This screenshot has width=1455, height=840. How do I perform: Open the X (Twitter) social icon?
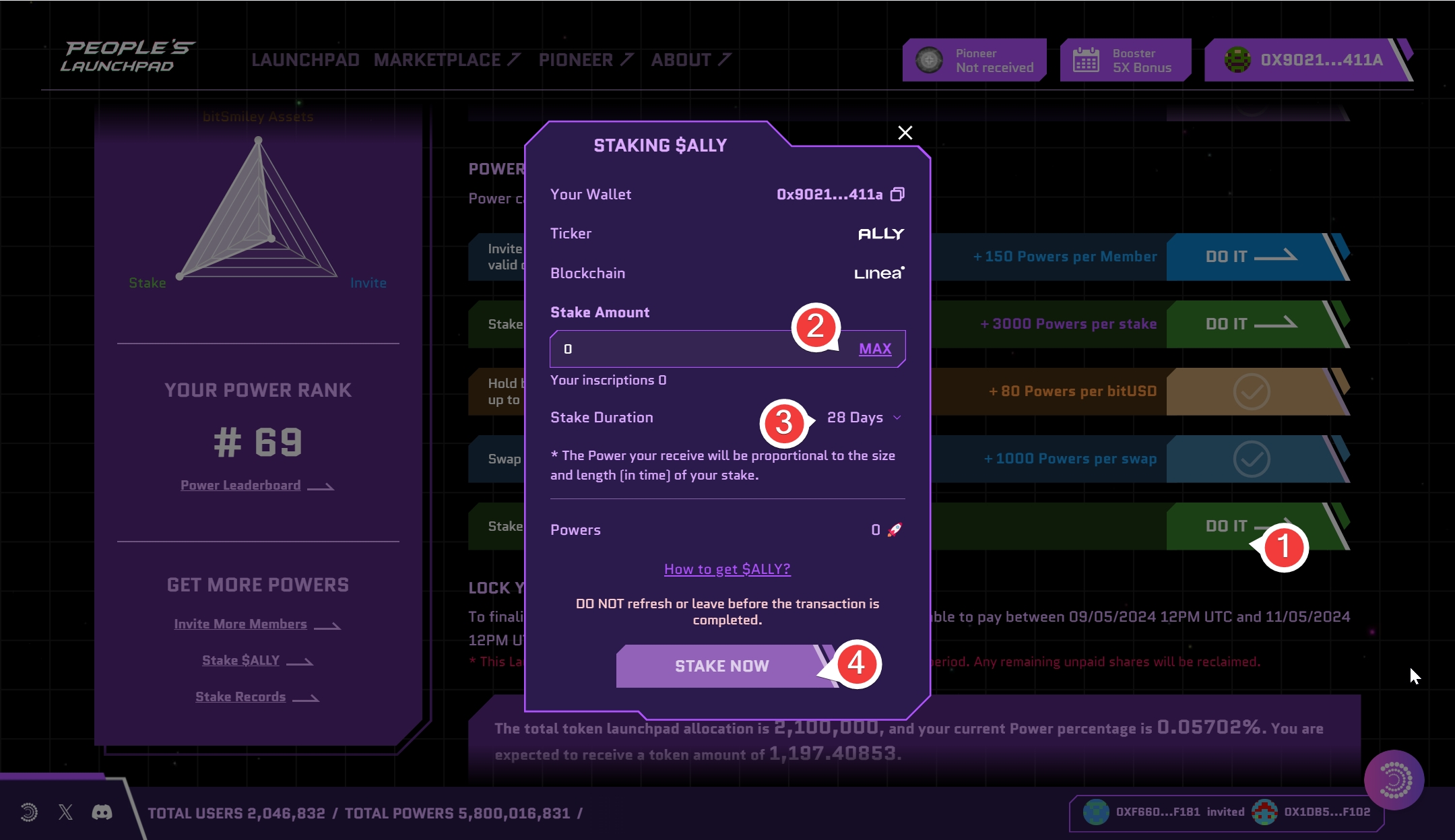tap(65, 812)
